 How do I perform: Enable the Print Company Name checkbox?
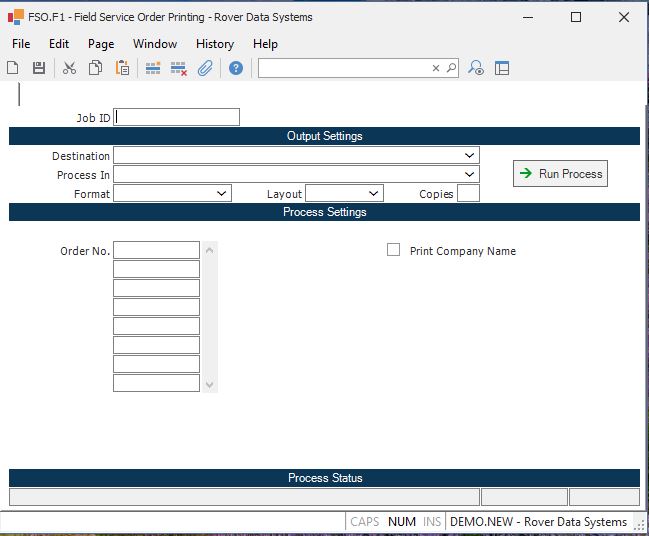point(394,250)
